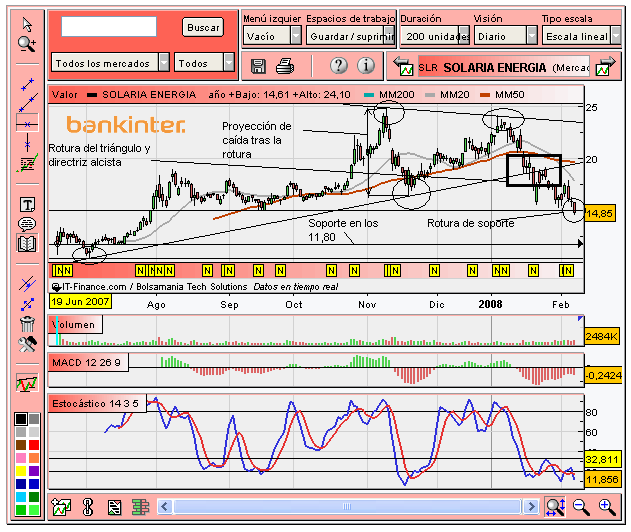Image resolution: width=631 pixels, height=532 pixels.
Task: Select the extended trend line tool
Action: click(x=28, y=102)
